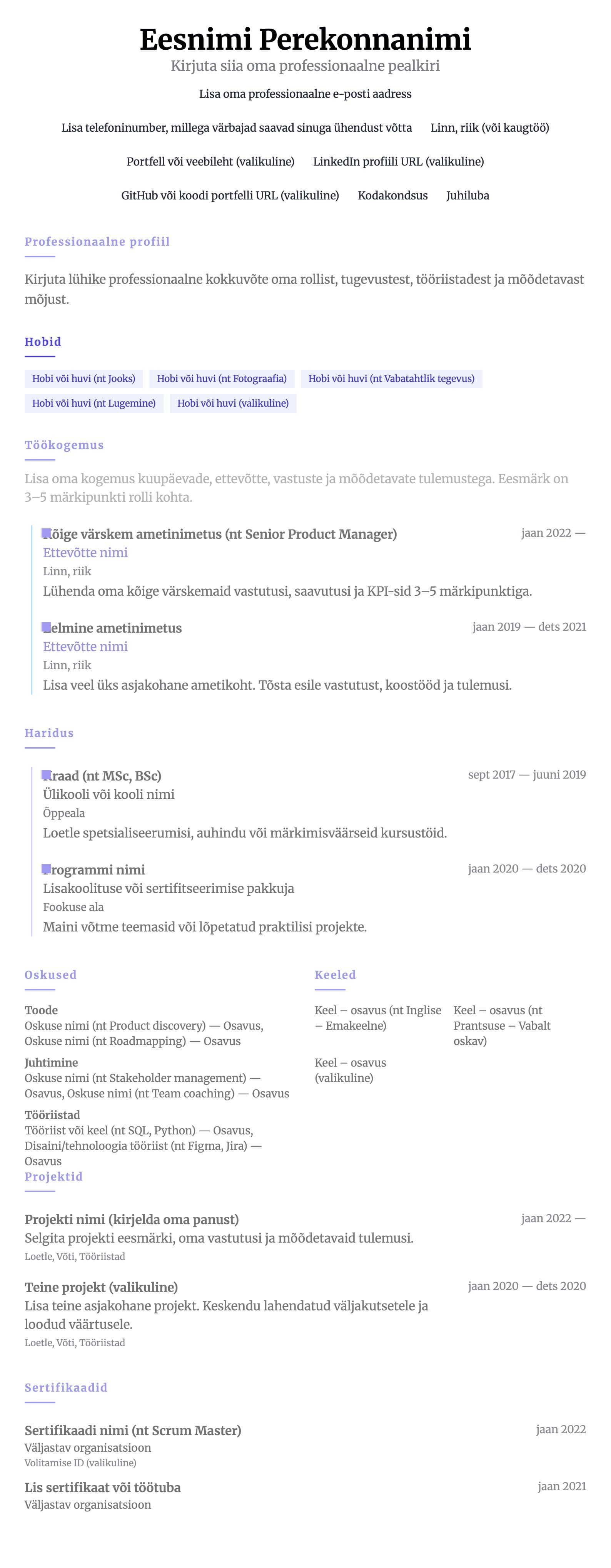The width and height of the screenshot is (611, 1568).
Task: Open the 'Hobid' section heading
Action: (x=43, y=342)
